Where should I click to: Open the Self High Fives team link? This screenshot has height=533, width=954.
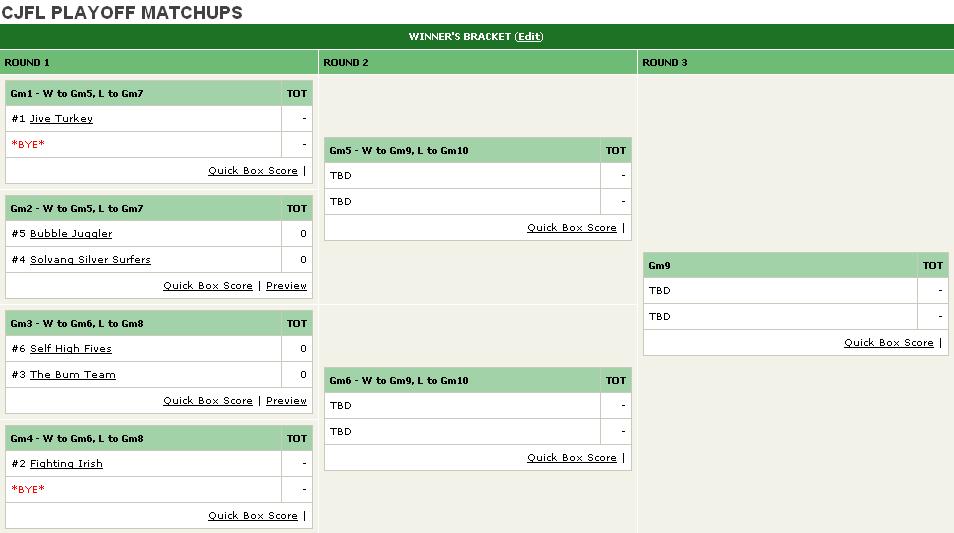71,349
